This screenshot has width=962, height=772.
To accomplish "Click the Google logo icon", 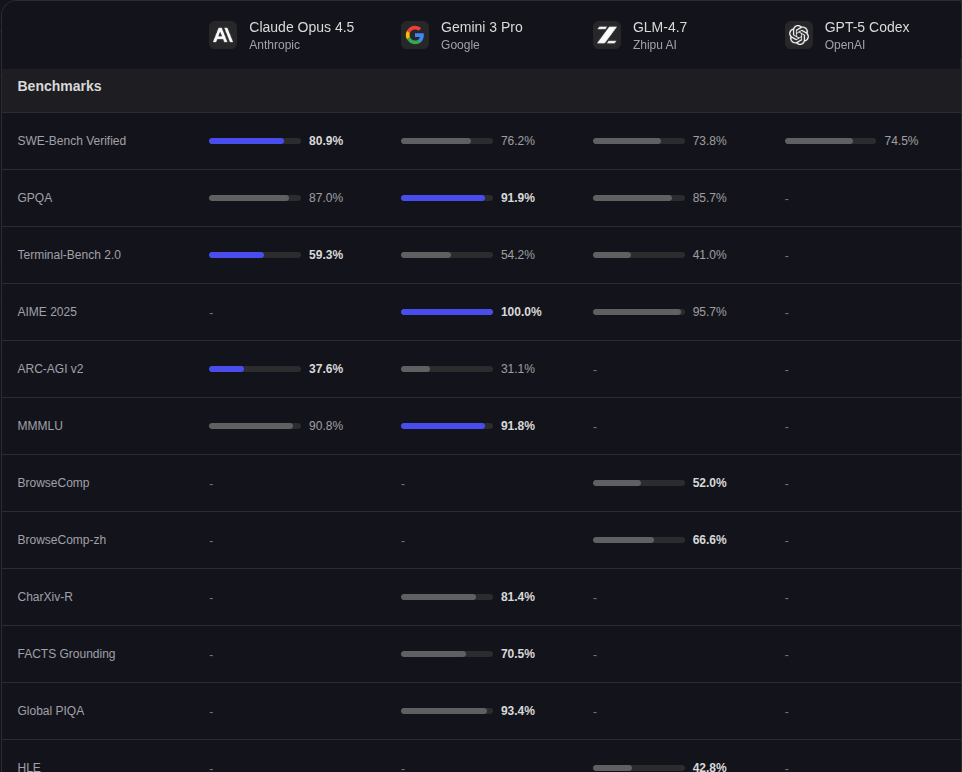I will click(415, 35).
